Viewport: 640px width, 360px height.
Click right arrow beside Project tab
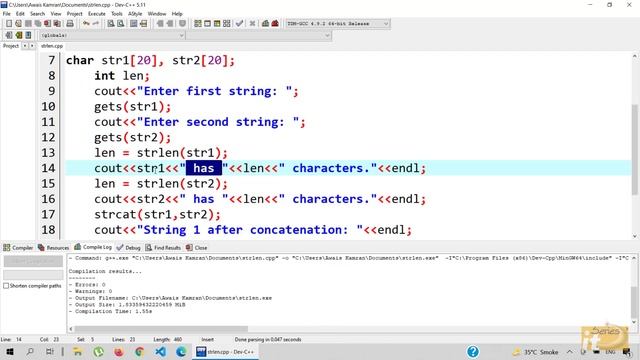[x=31, y=46]
